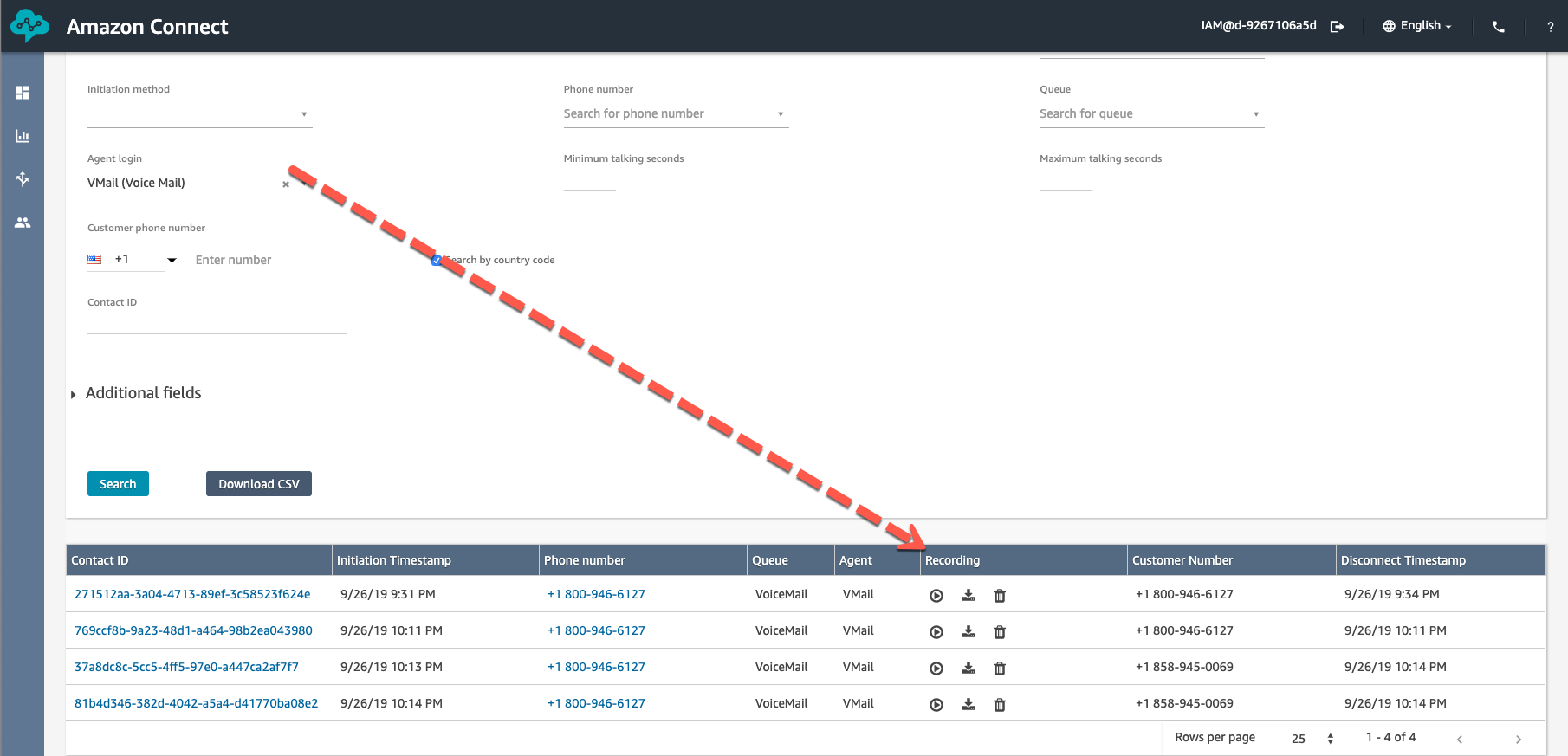This screenshot has height=756, width=1568.
Task: Click into the Enter number field
Action: pyautogui.click(x=312, y=260)
